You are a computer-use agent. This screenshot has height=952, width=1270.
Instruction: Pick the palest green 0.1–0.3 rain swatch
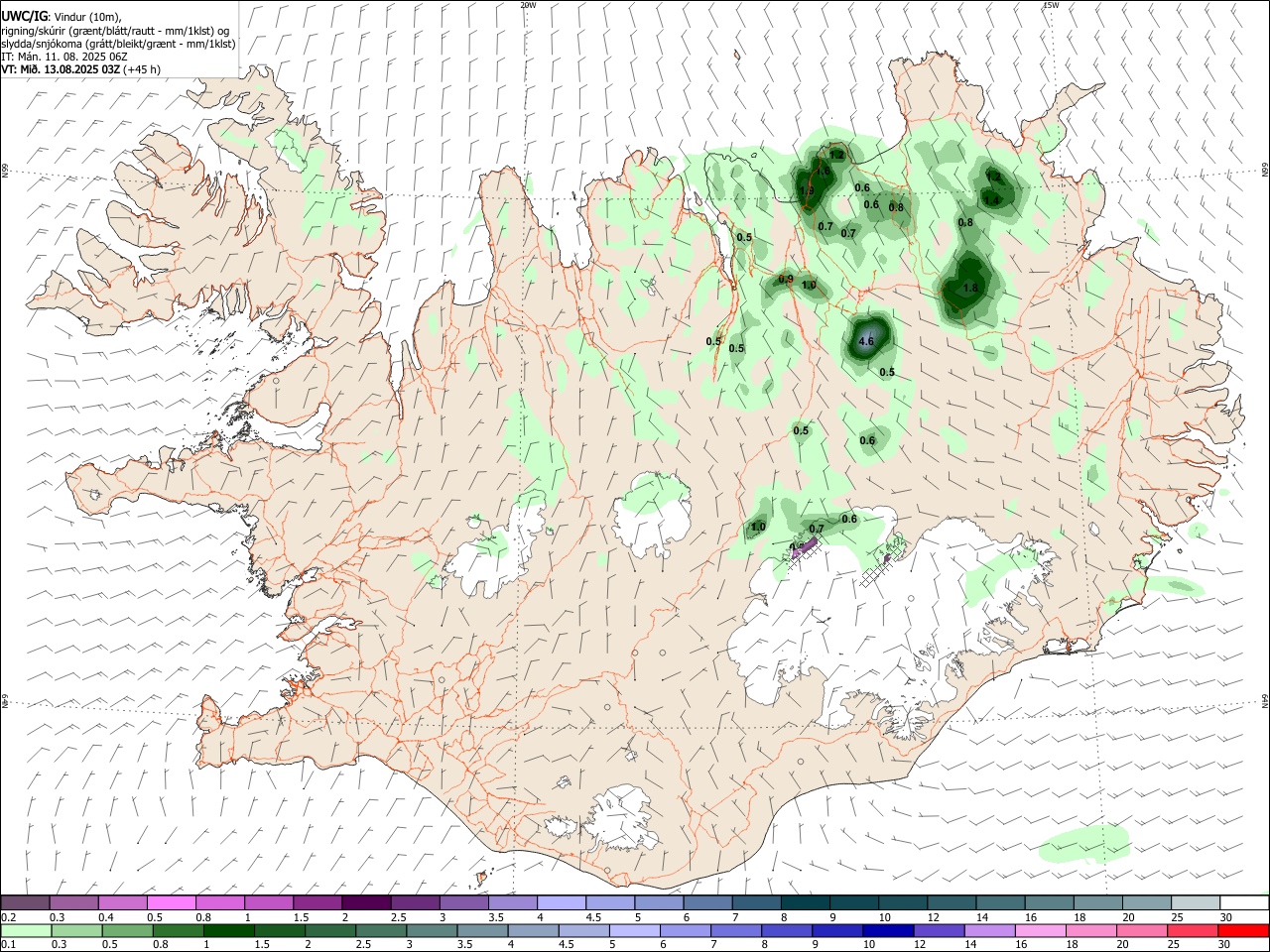click(x=27, y=930)
